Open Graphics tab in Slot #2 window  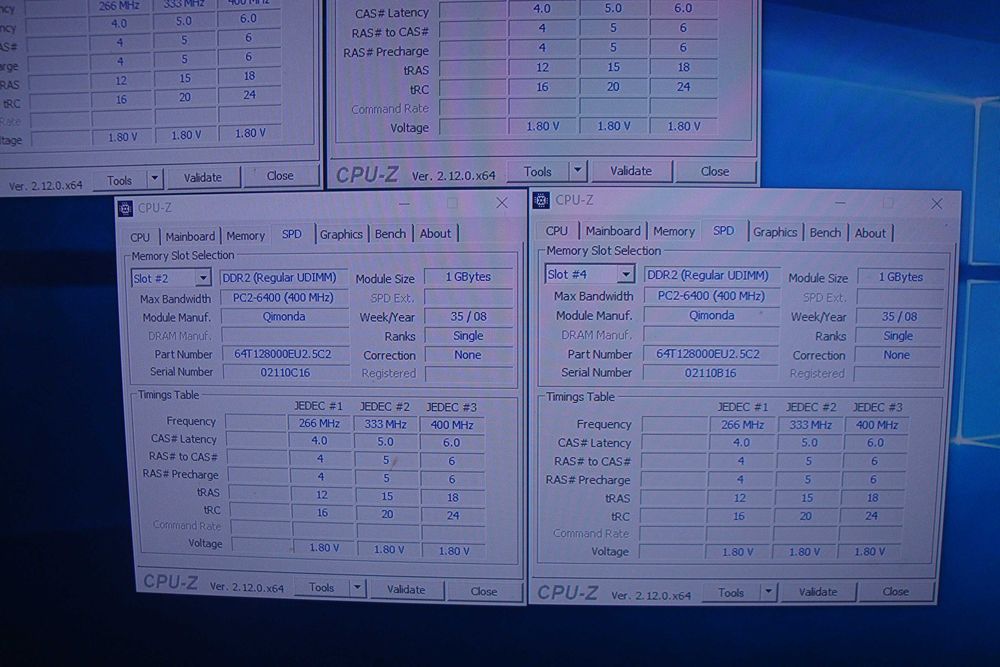[x=341, y=234]
